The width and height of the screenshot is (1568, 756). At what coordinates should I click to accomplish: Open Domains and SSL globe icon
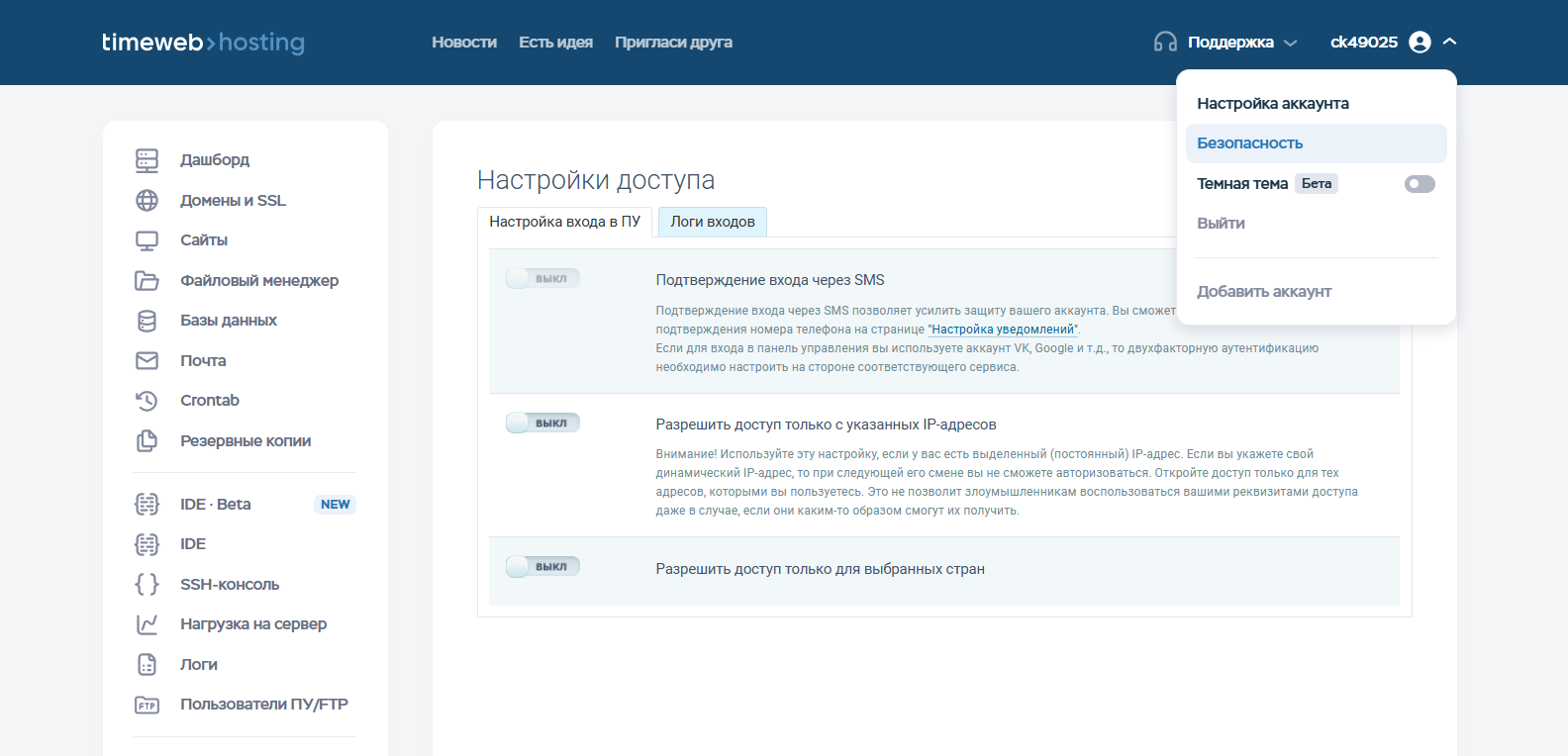pos(147,201)
